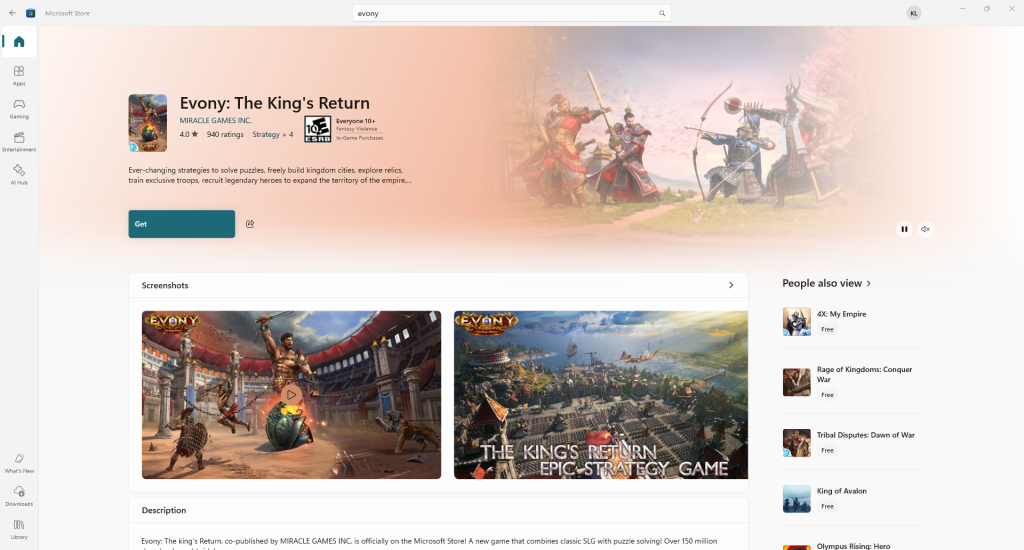1024x550 pixels.
Task: Click the search magnifier icon
Action: [662, 13]
